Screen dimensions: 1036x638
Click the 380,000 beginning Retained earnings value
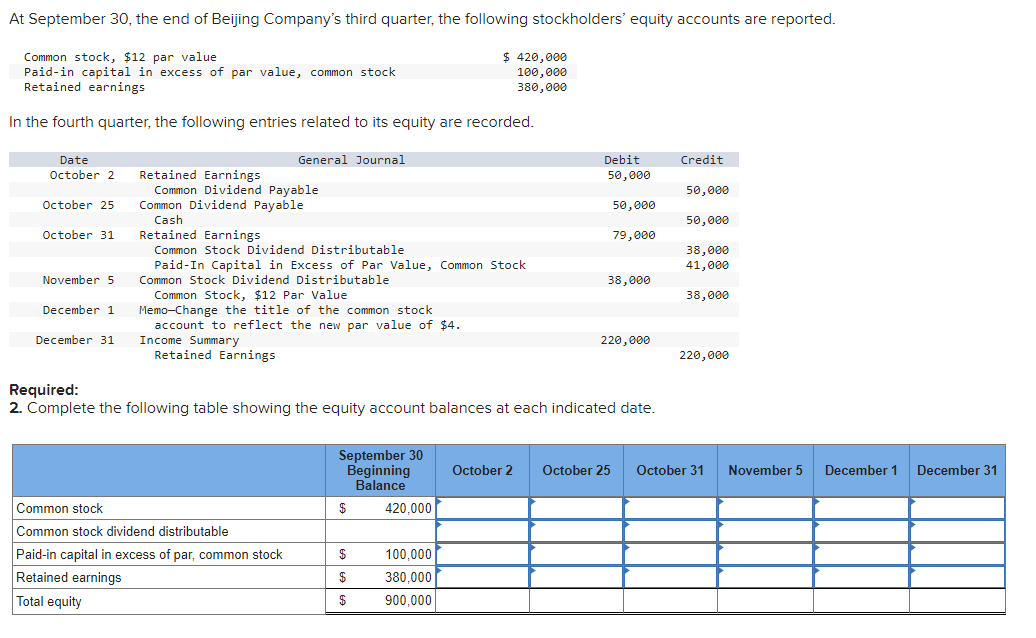408,577
